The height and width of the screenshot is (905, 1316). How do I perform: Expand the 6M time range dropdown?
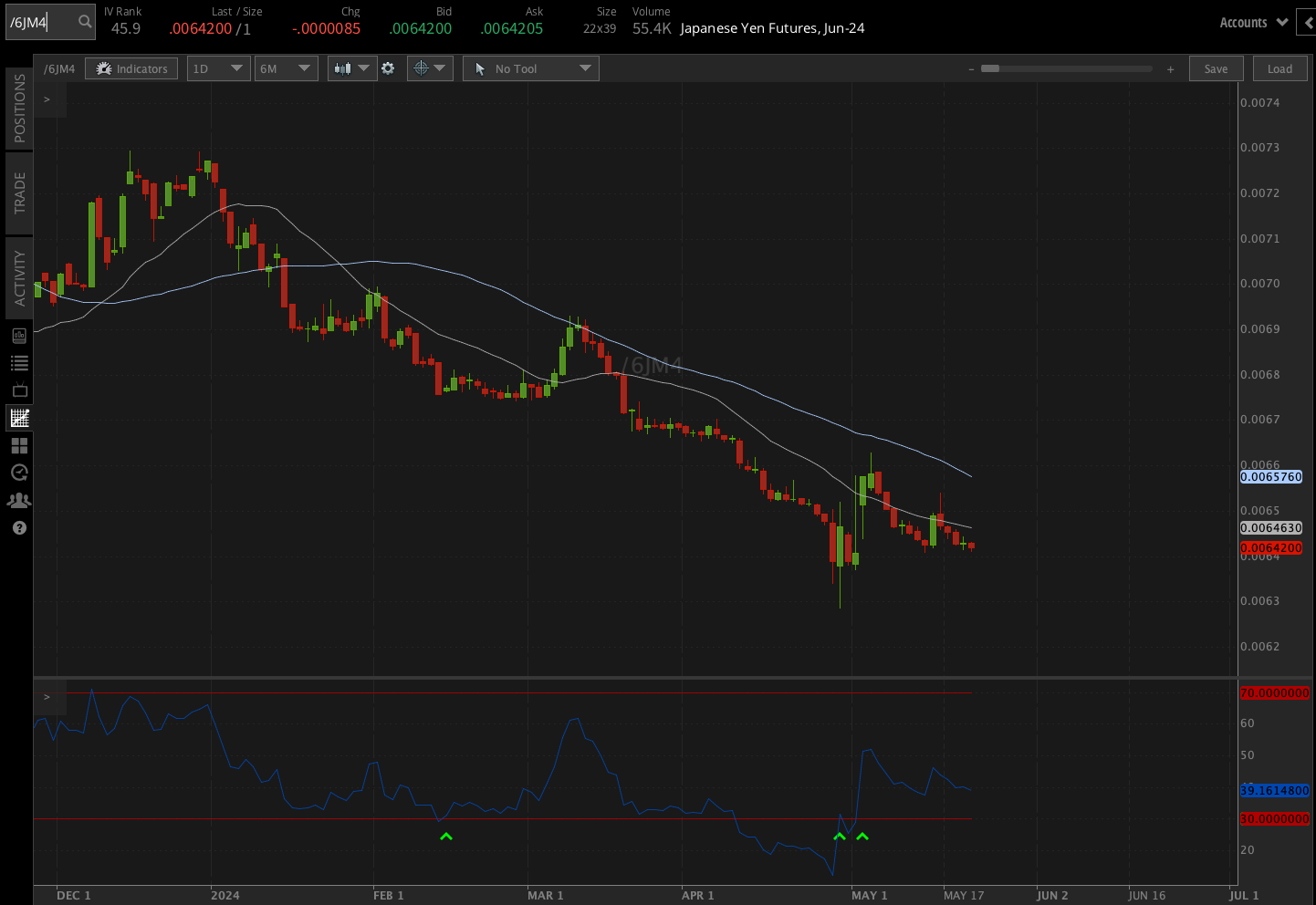(286, 68)
